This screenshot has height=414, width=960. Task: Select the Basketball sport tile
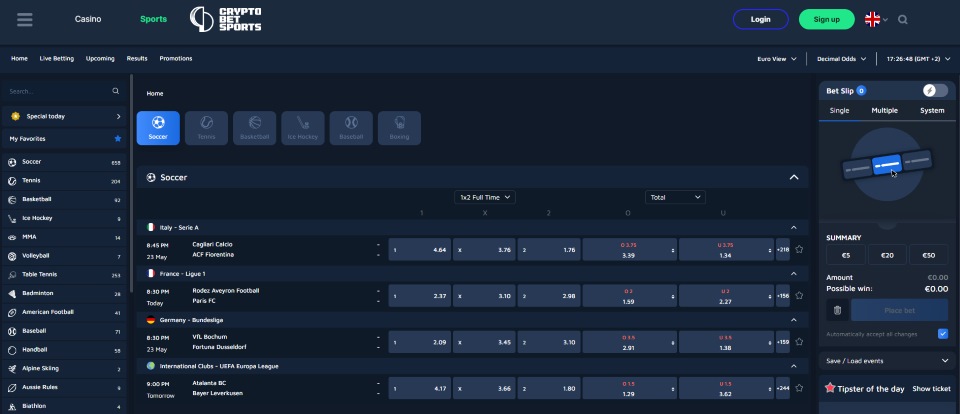click(255, 128)
